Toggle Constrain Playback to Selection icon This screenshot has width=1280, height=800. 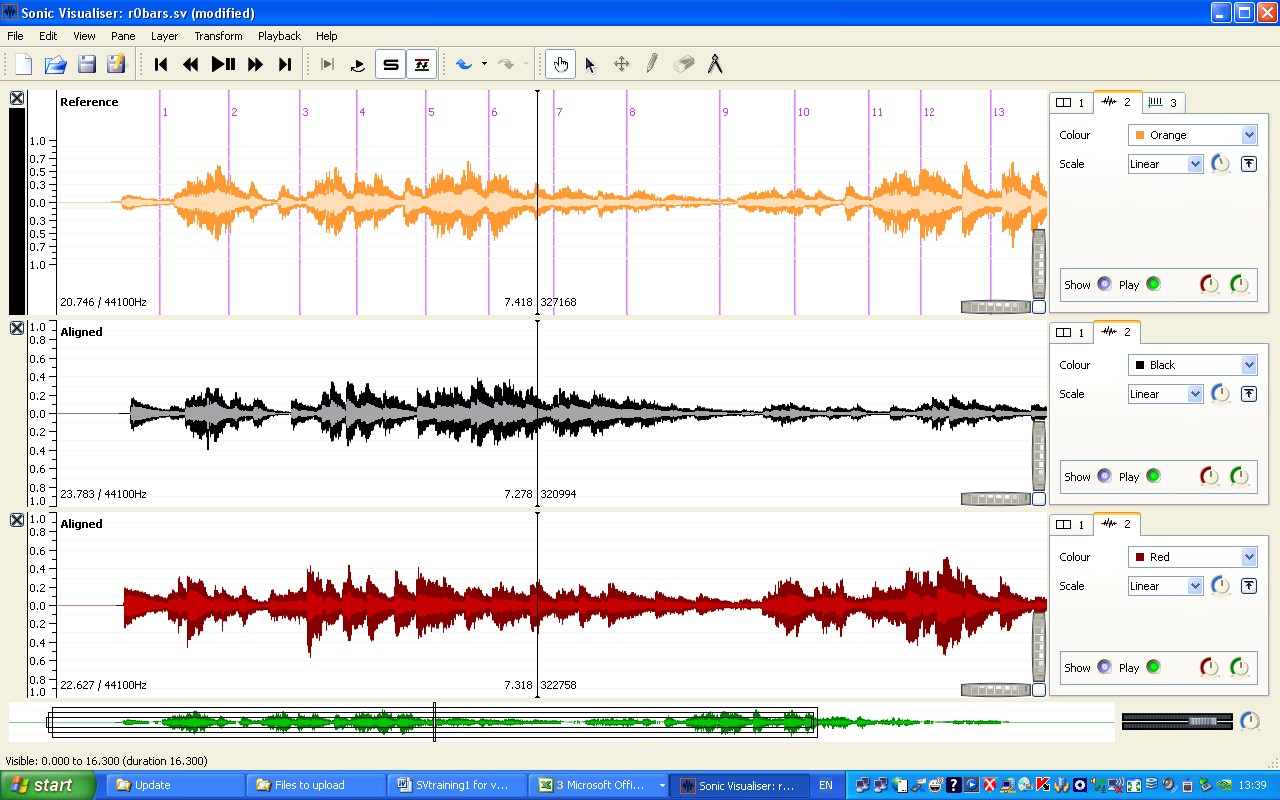(x=327, y=64)
